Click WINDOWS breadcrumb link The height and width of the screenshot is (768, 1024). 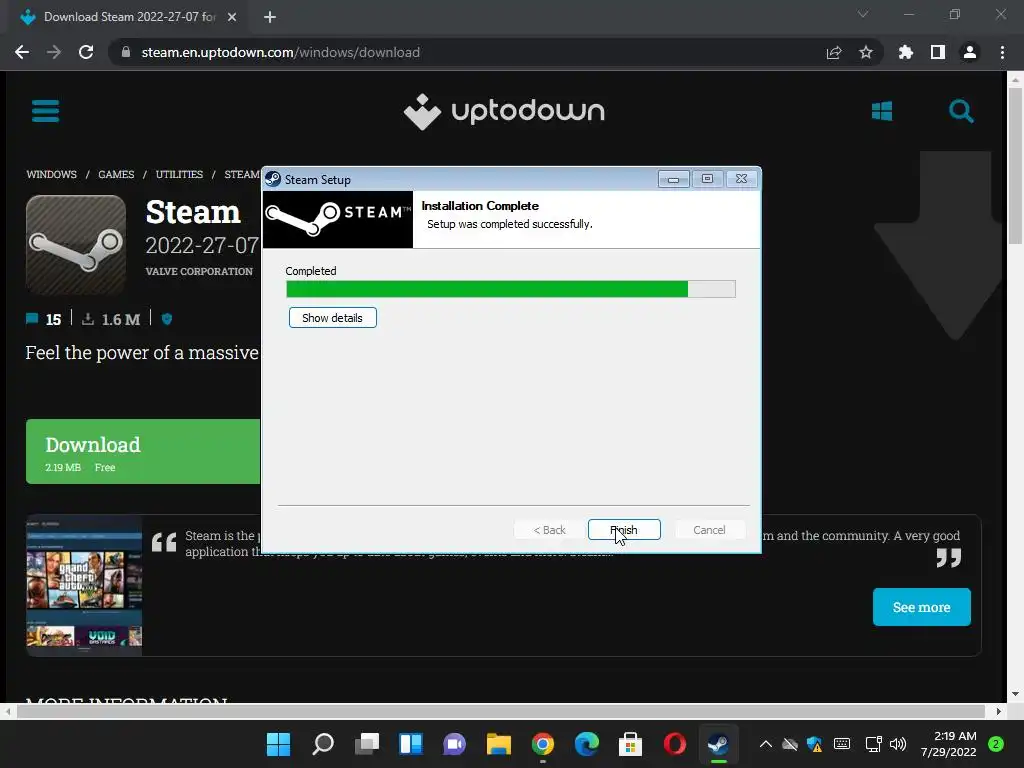[x=52, y=174]
